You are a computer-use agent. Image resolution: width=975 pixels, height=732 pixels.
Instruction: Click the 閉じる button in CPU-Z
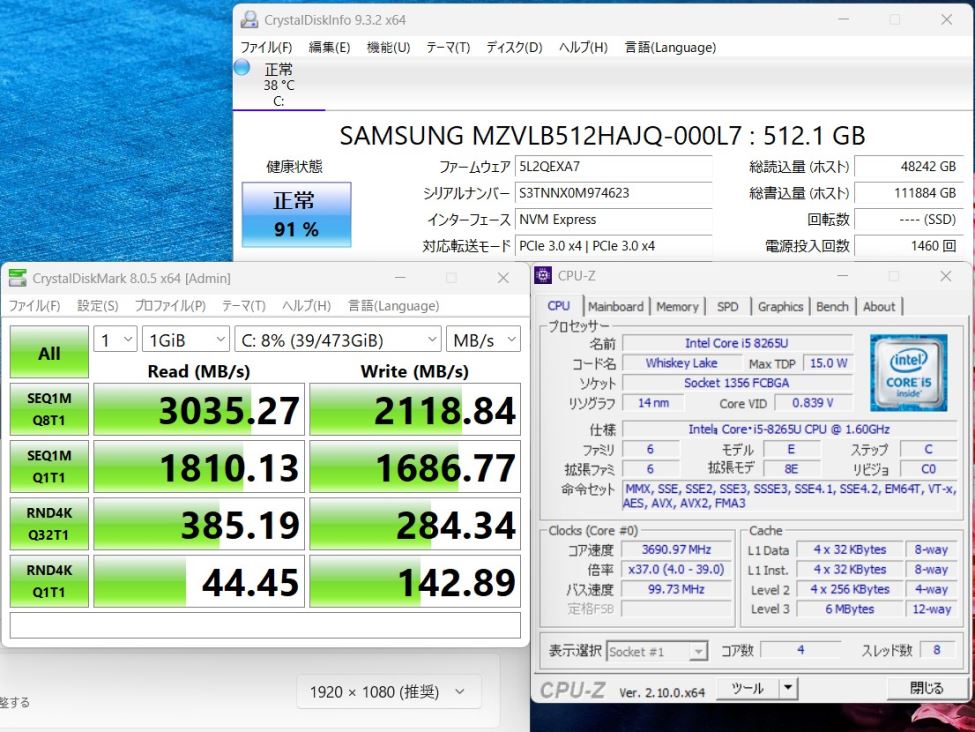point(926,688)
